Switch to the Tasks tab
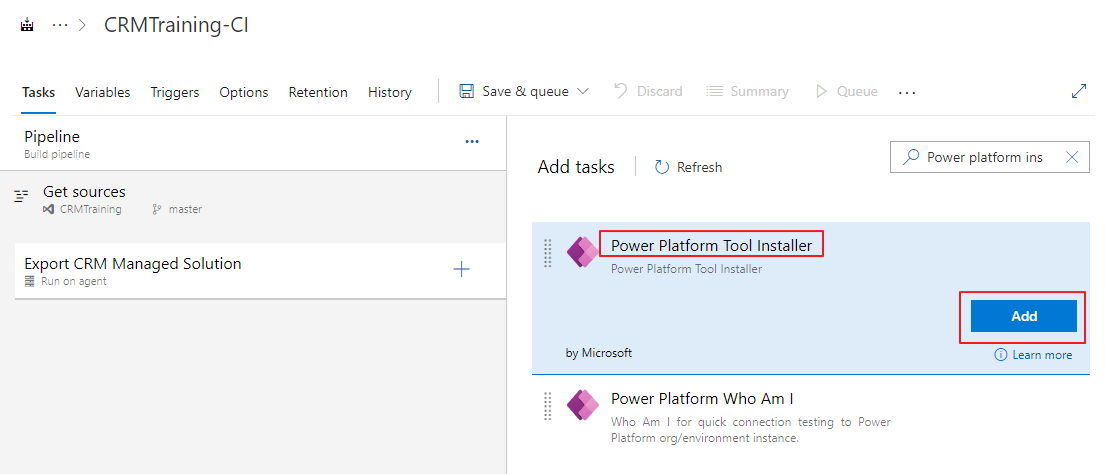The image size is (1105, 474). pos(38,92)
